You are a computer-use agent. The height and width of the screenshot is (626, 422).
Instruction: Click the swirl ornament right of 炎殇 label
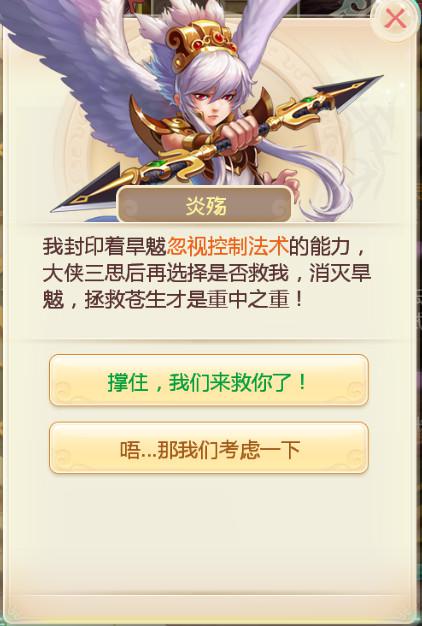279,206
